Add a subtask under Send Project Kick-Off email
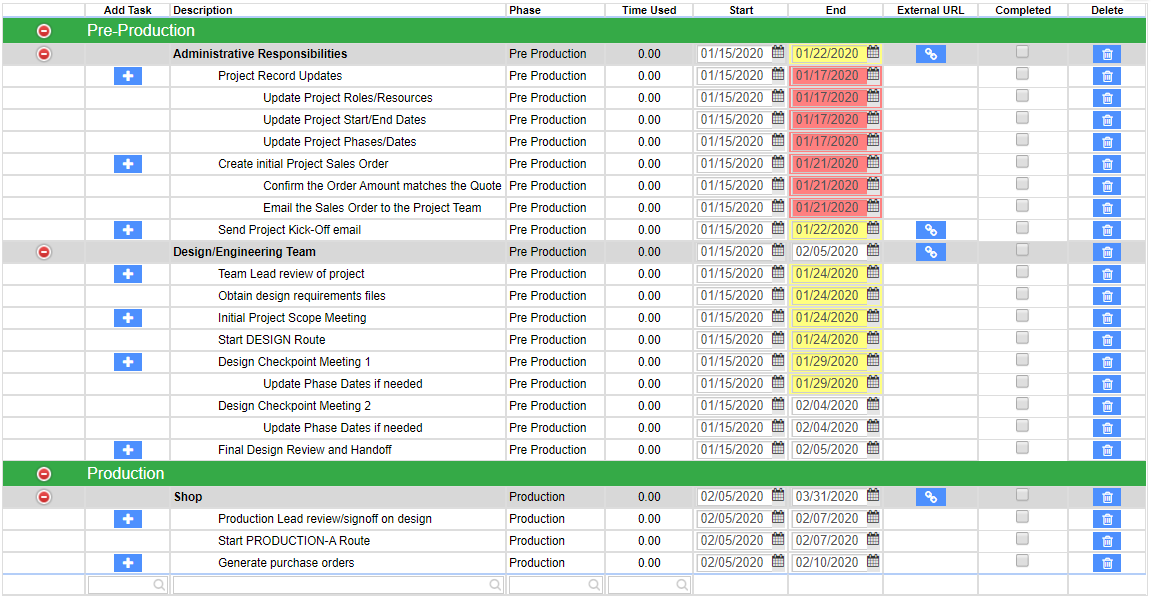1152x598 pixels. 128,230
